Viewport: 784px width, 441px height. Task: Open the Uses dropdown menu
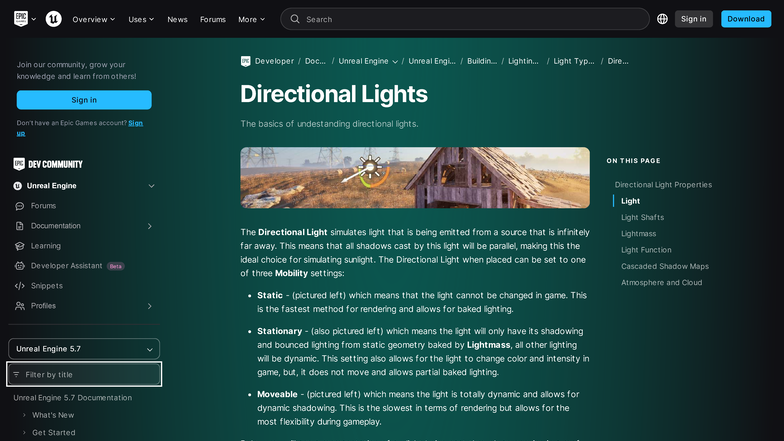[x=141, y=19]
